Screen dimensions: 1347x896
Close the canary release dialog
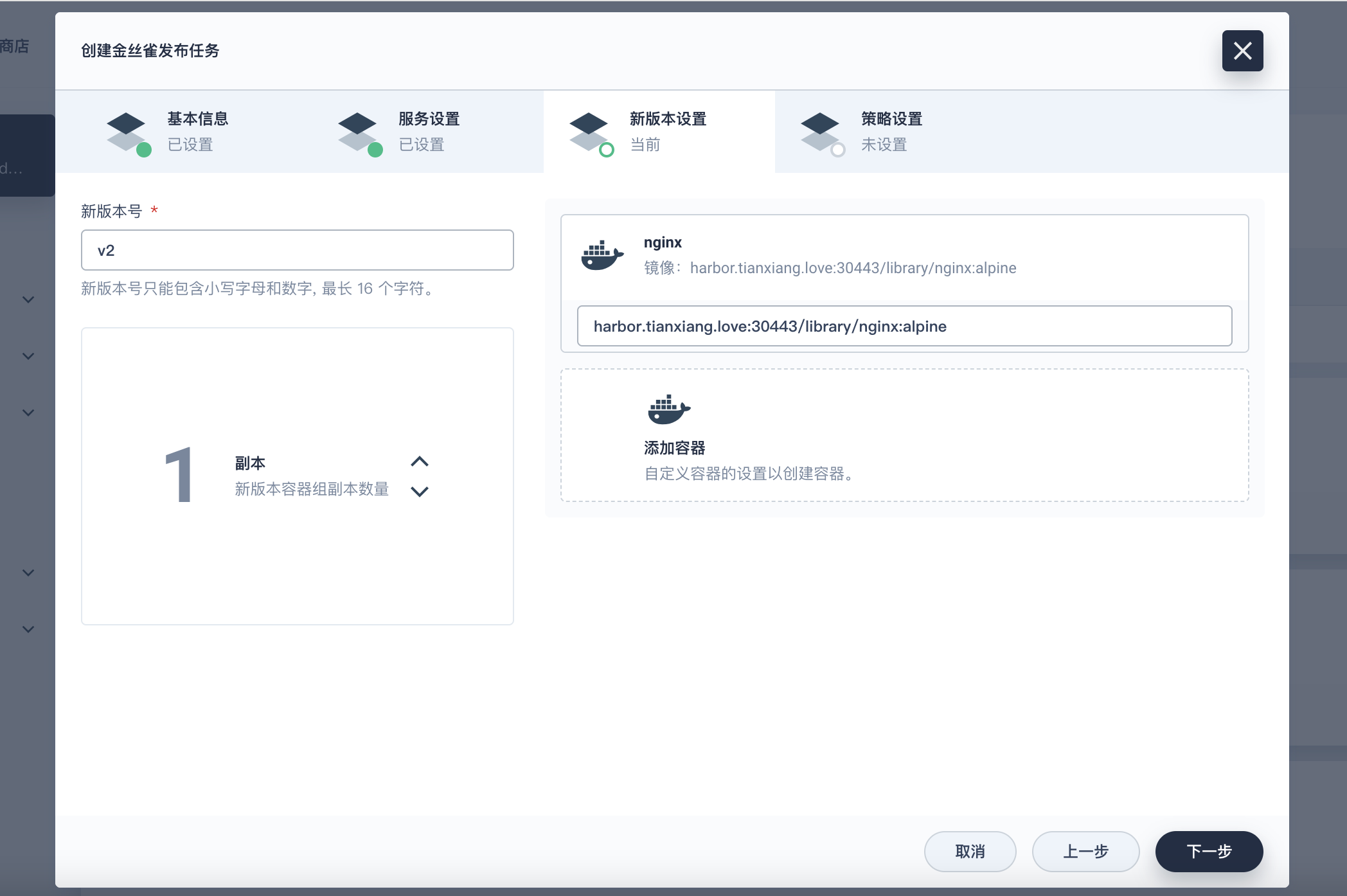coord(1242,51)
